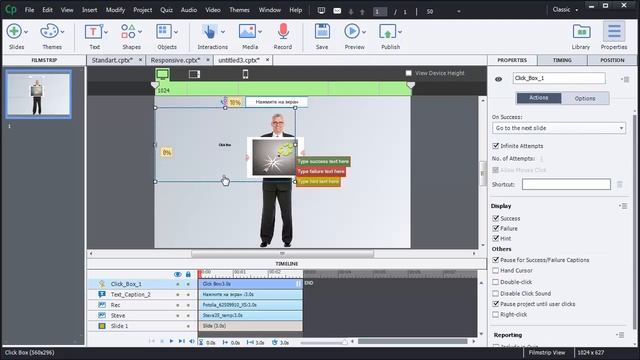Switch to the POSITION tab
Image resolution: width=640 pixels, height=360 pixels.
tap(612, 60)
